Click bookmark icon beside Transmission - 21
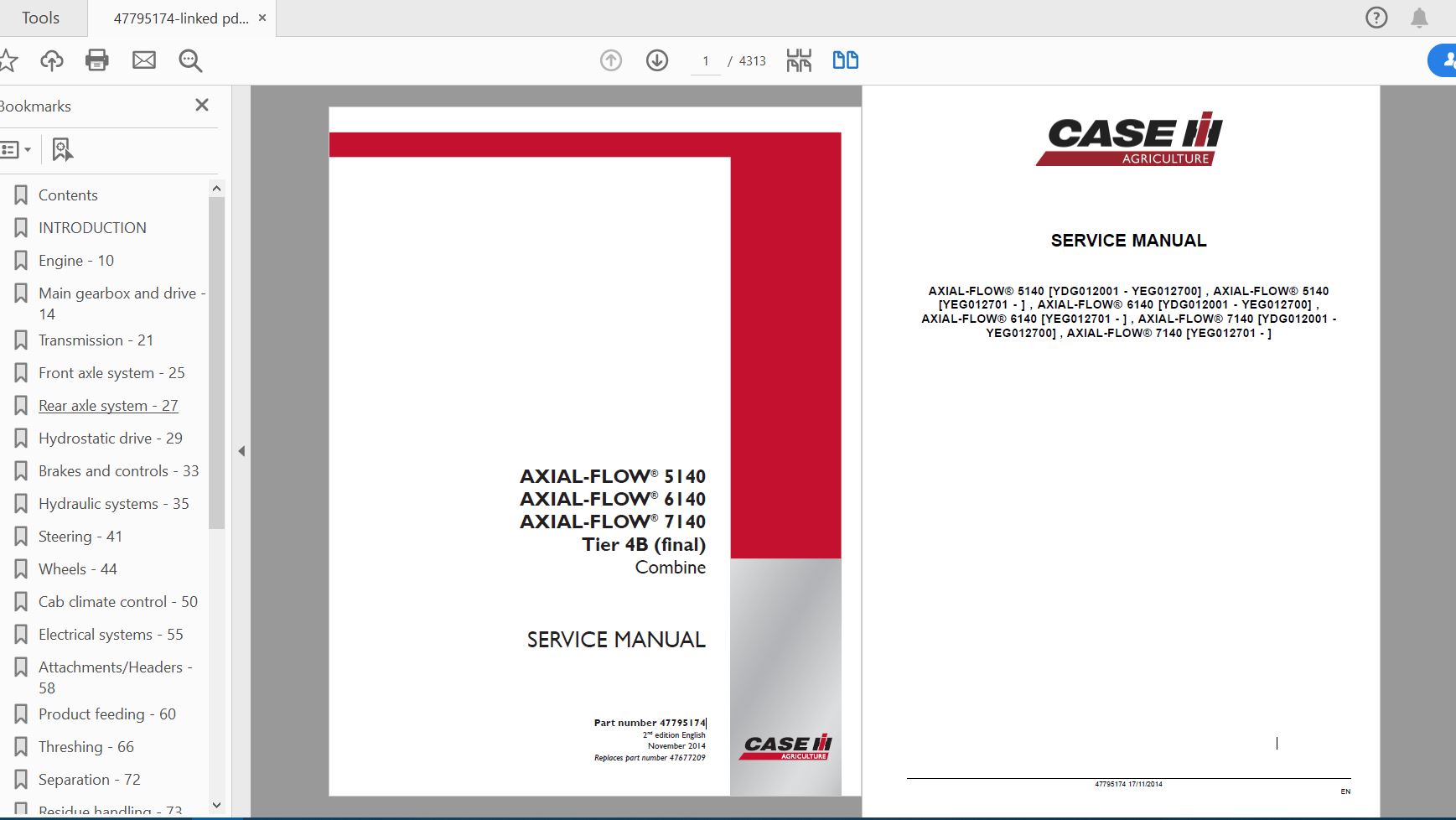The height and width of the screenshot is (820, 1456). coord(21,340)
